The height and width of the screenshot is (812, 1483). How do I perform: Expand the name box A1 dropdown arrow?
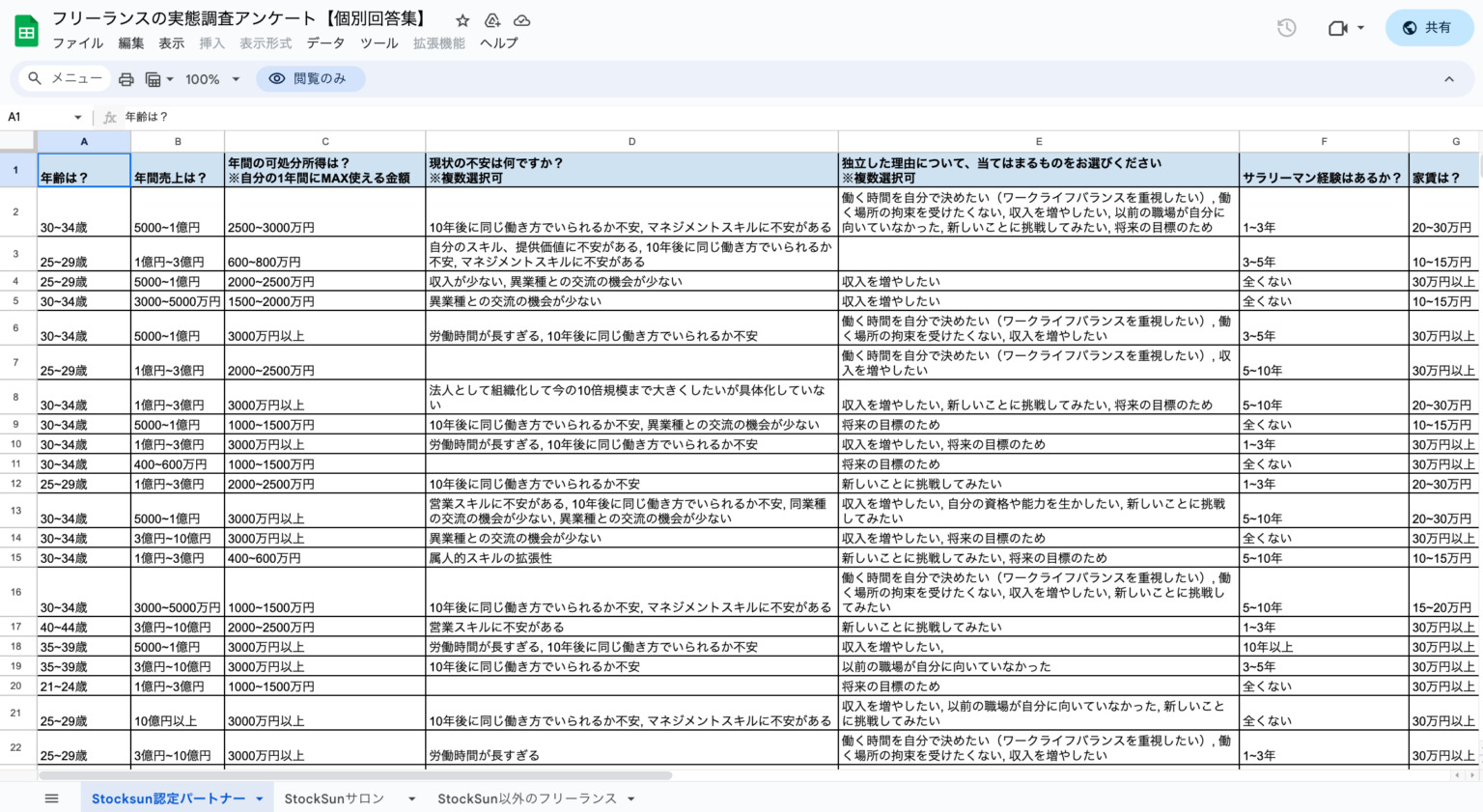[x=78, y=117]
